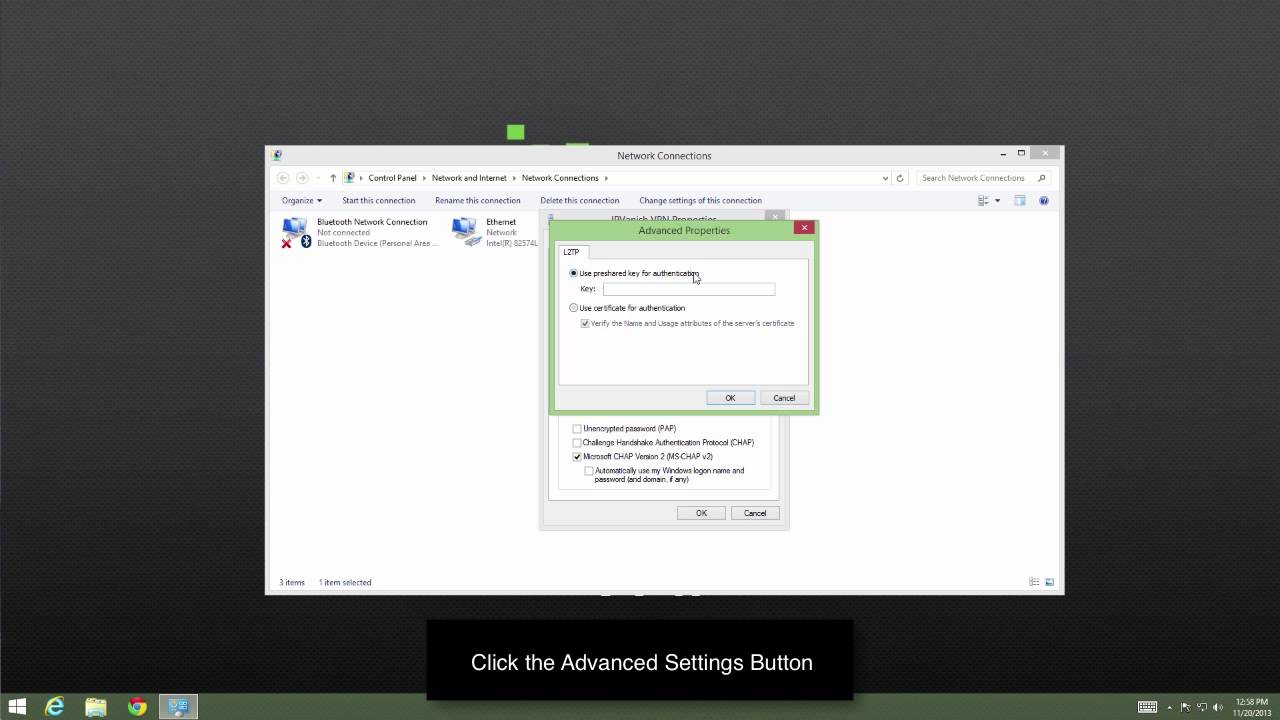The image size is (1280, 720).
Task: Show hidden tray icons arrow
Action: coord(1170,707)
